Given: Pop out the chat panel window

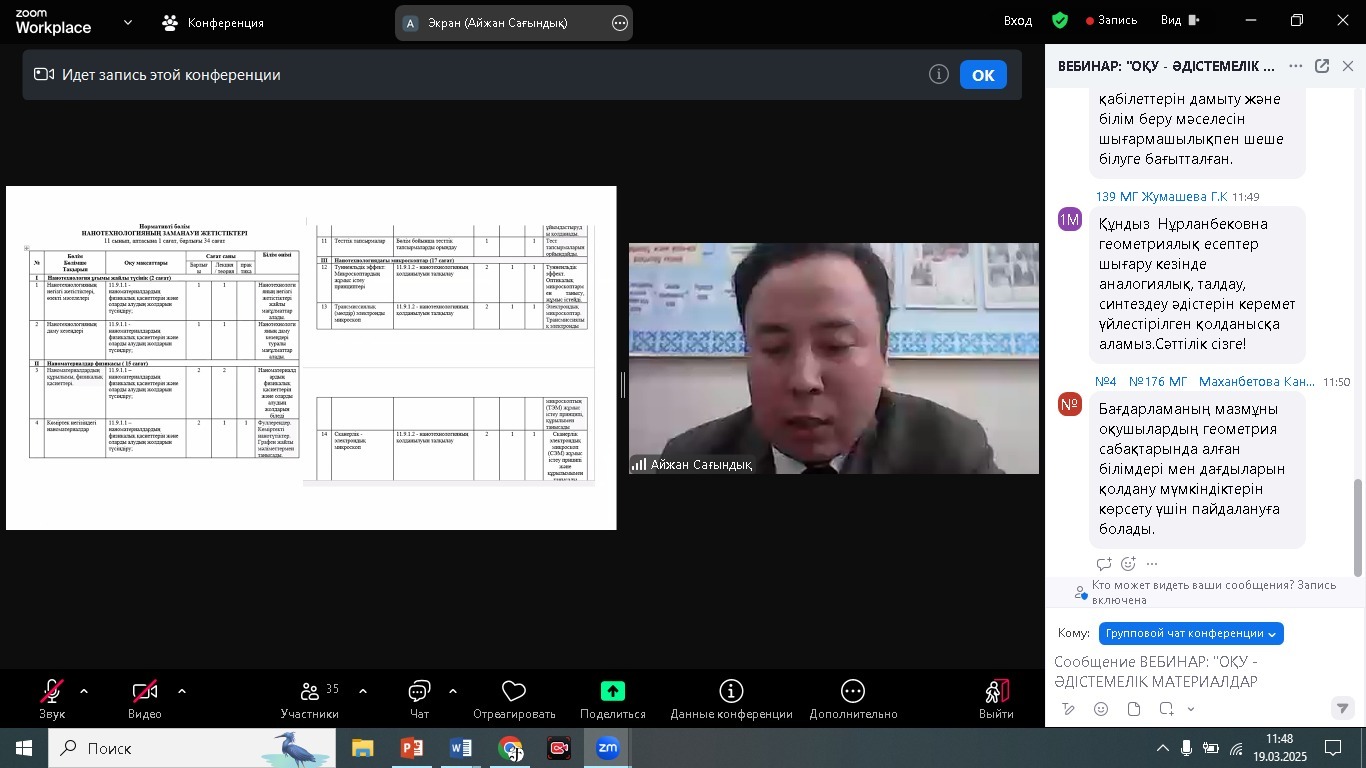Looking at the screenshot, I should [x=1321, y=66].
